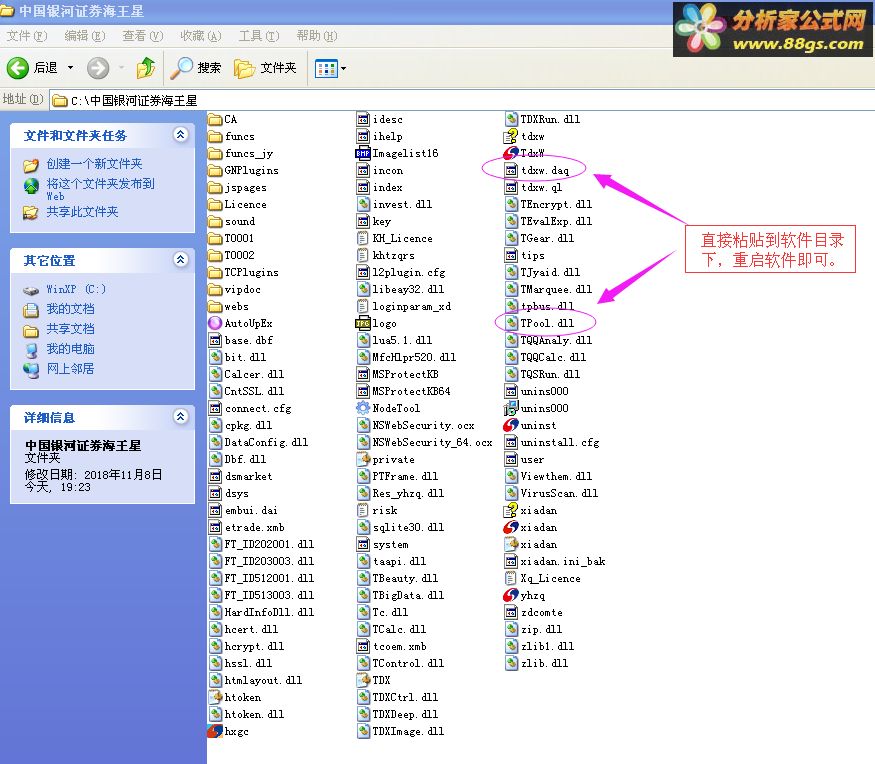Select file name connect.cfg
The height and width of the screenshot is (764, 875).
tap(258, 409)
